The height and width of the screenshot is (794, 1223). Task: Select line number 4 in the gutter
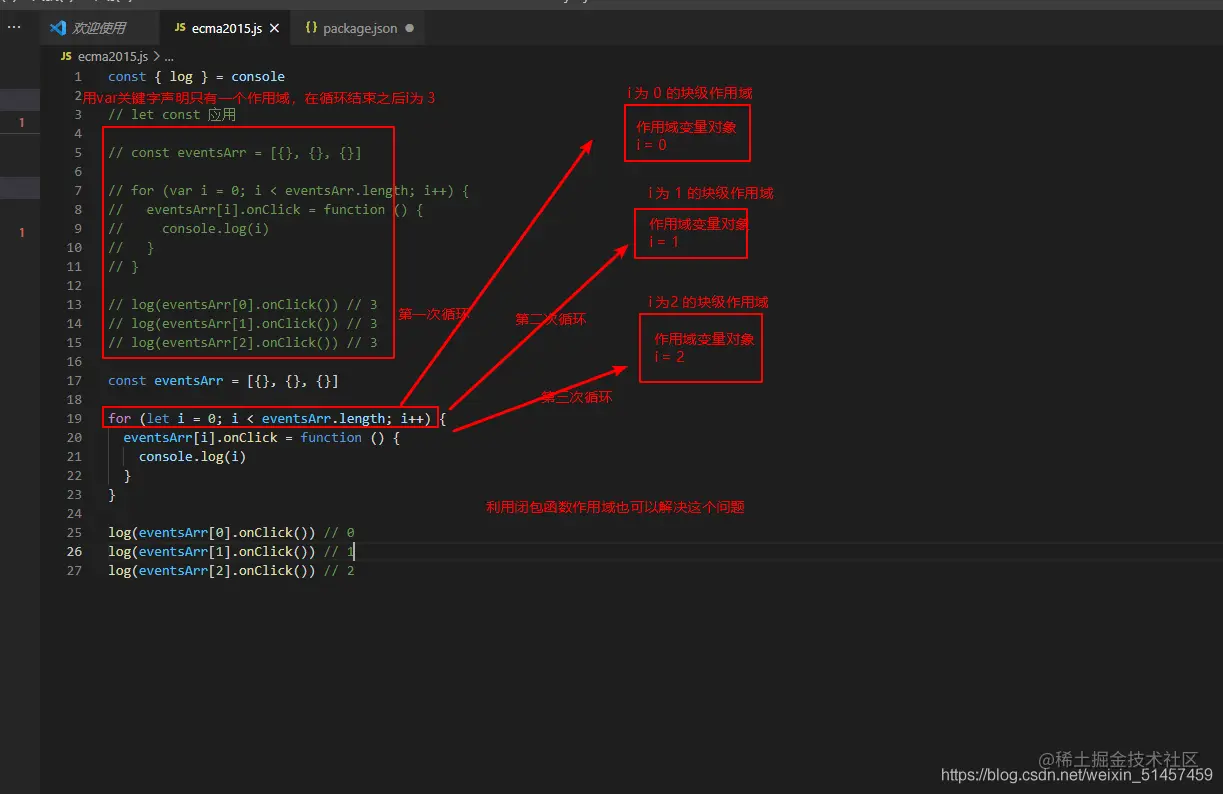pos(78,134)
